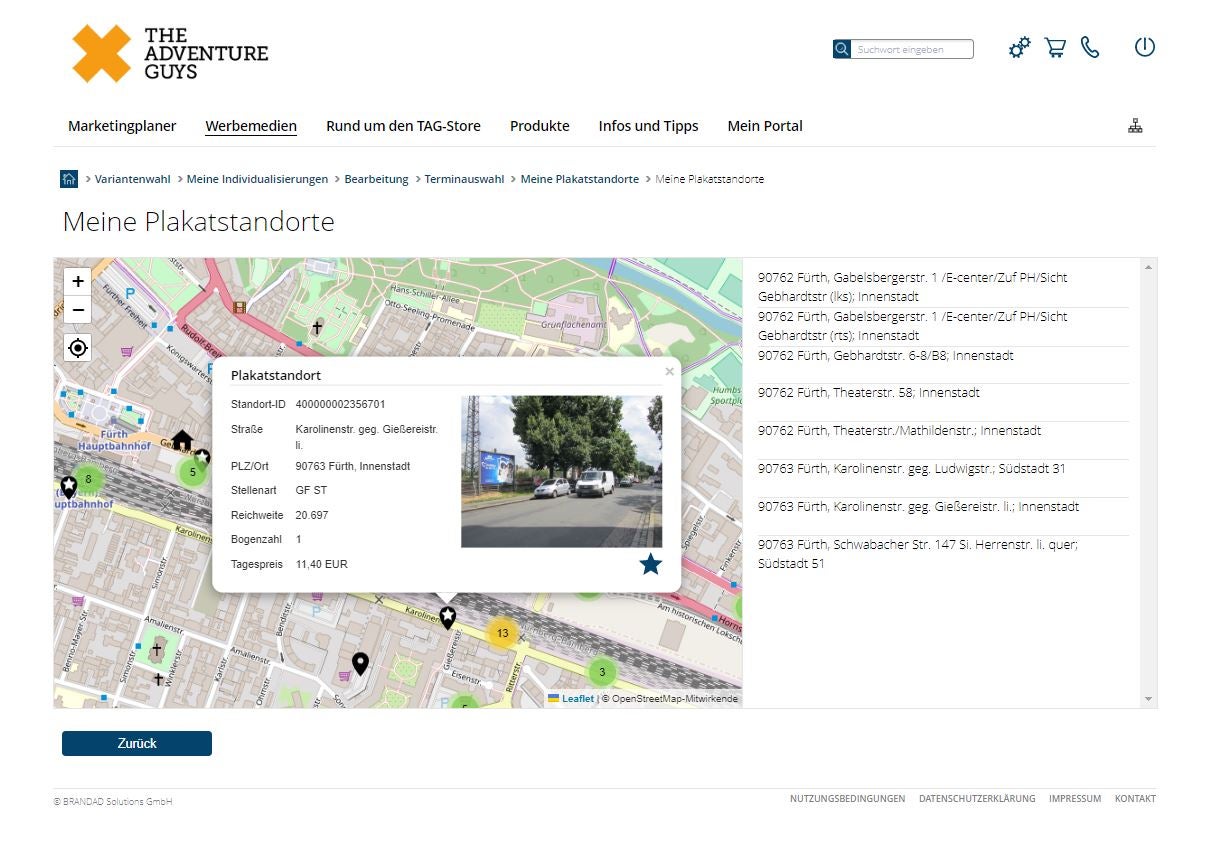Image resolution: width=1211 pixels, height=849 pixels.
Task: Expand the yellow cluster marker 13
Action: [502, 633]
